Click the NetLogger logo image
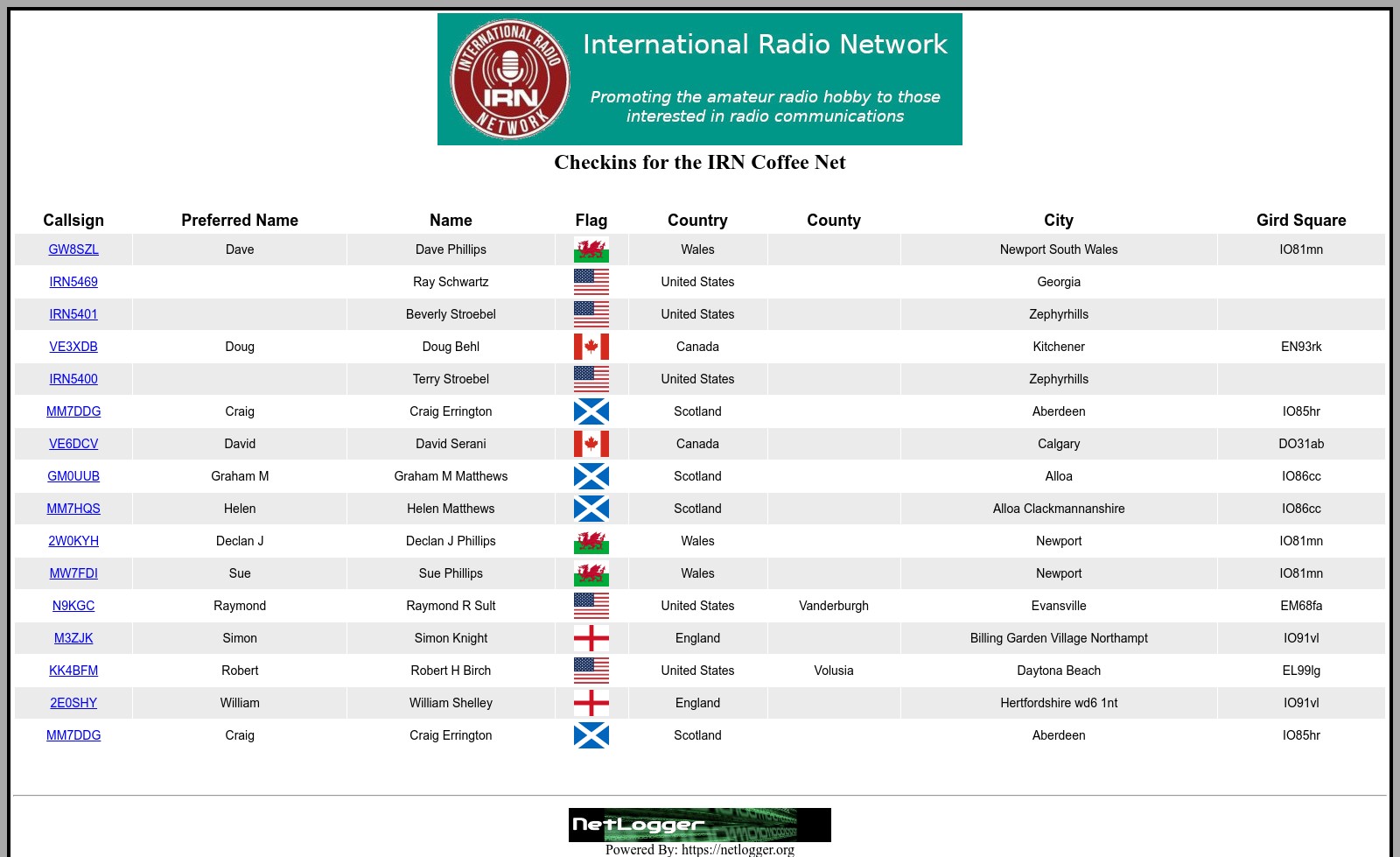Screen dimensions: 1400x857 tap(699, 825)
